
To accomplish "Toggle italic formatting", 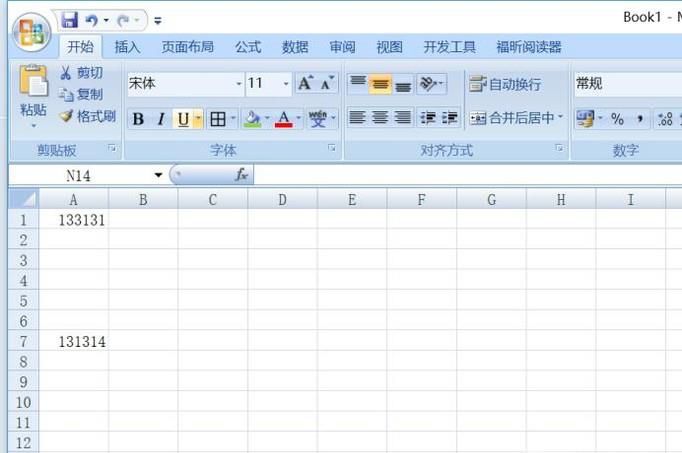I will [x=160, y=119].
